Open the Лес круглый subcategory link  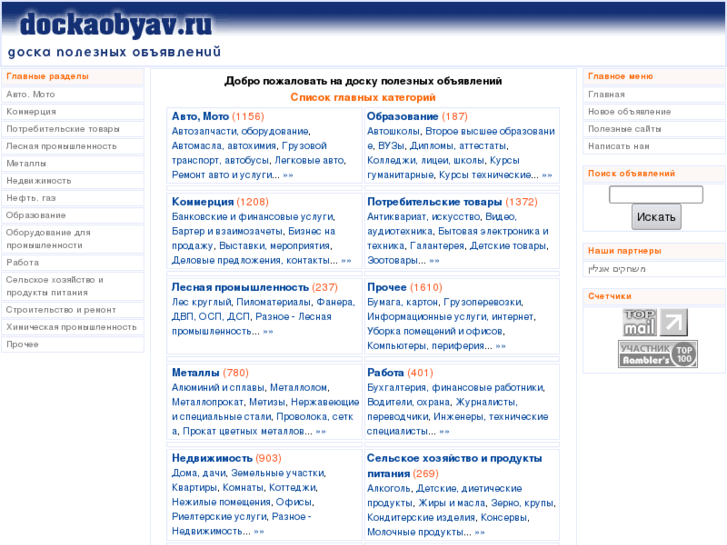point(201,302)
